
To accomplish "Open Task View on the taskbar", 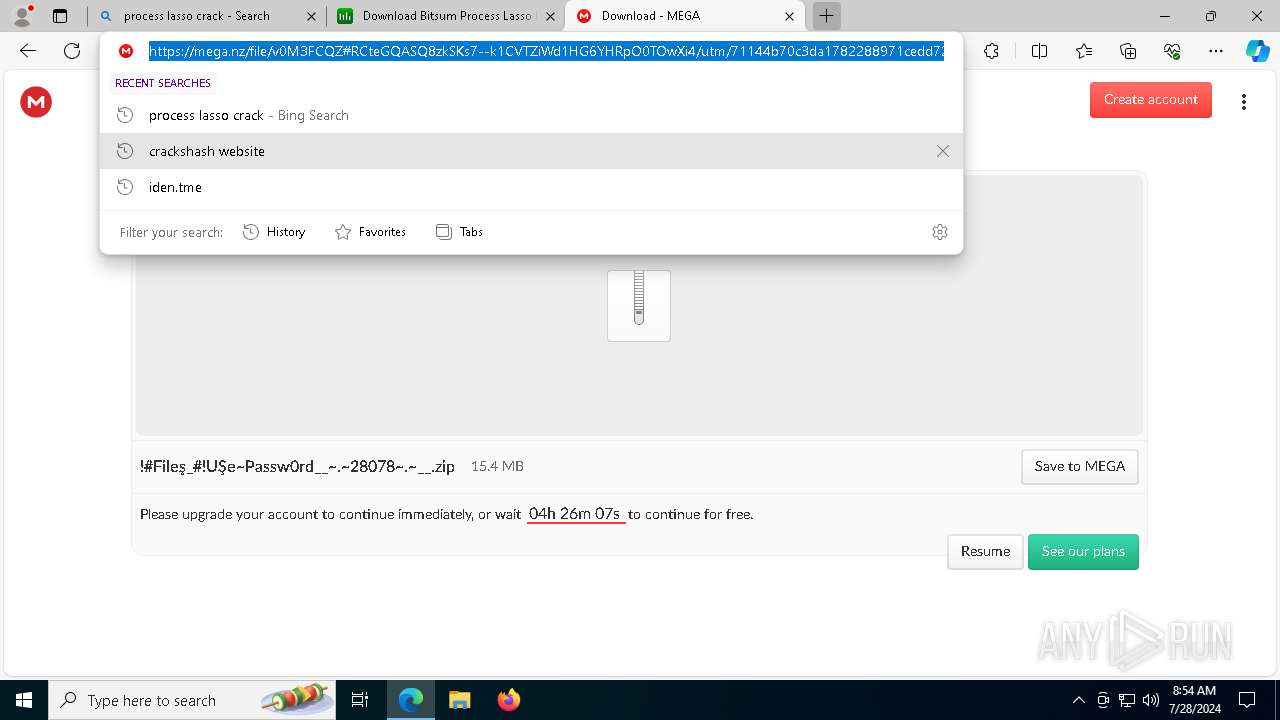I will [360, 700].
